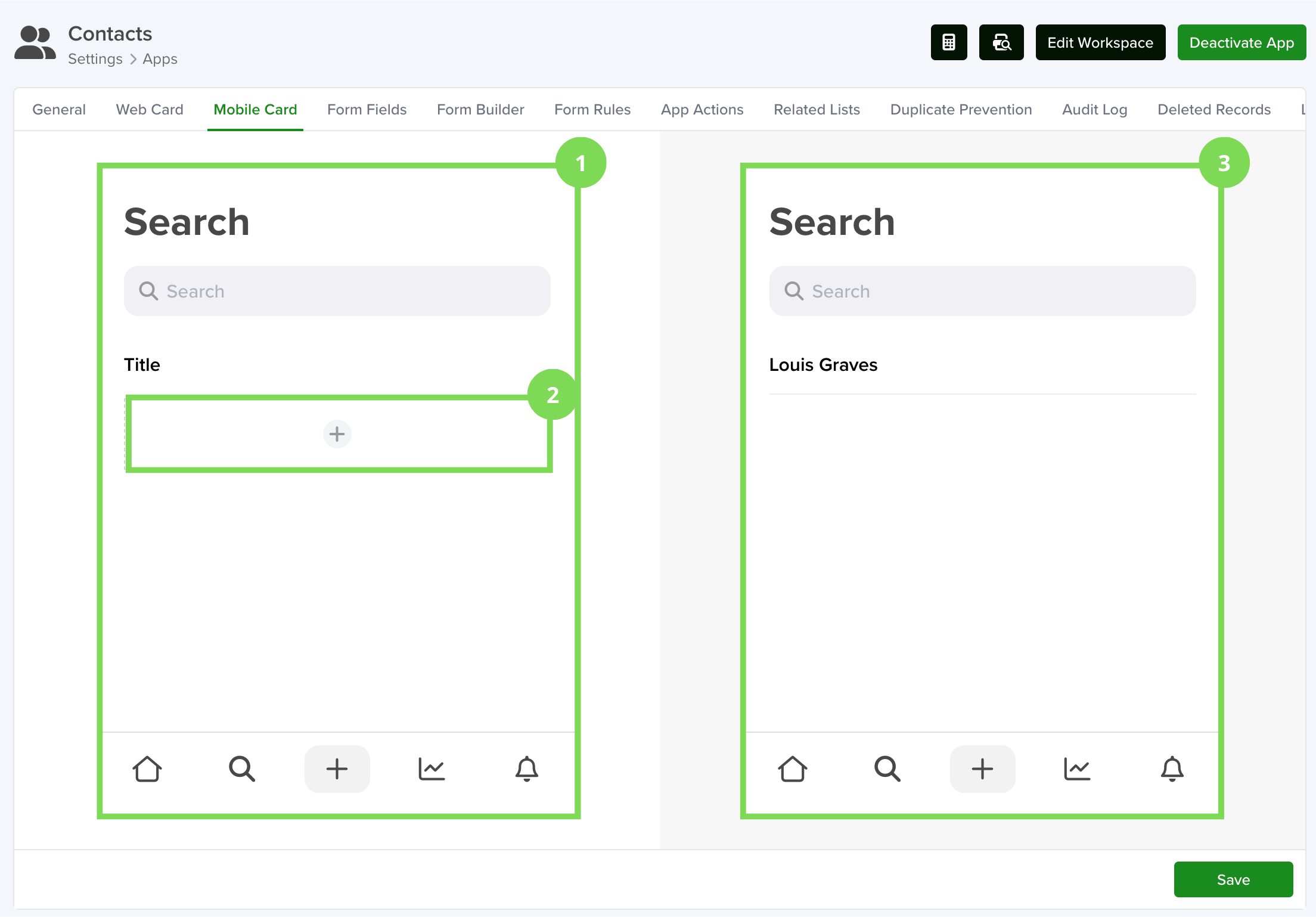Click the calculator icon button in header
Screen dimensions: 1316x917
(x=949, y=42)
